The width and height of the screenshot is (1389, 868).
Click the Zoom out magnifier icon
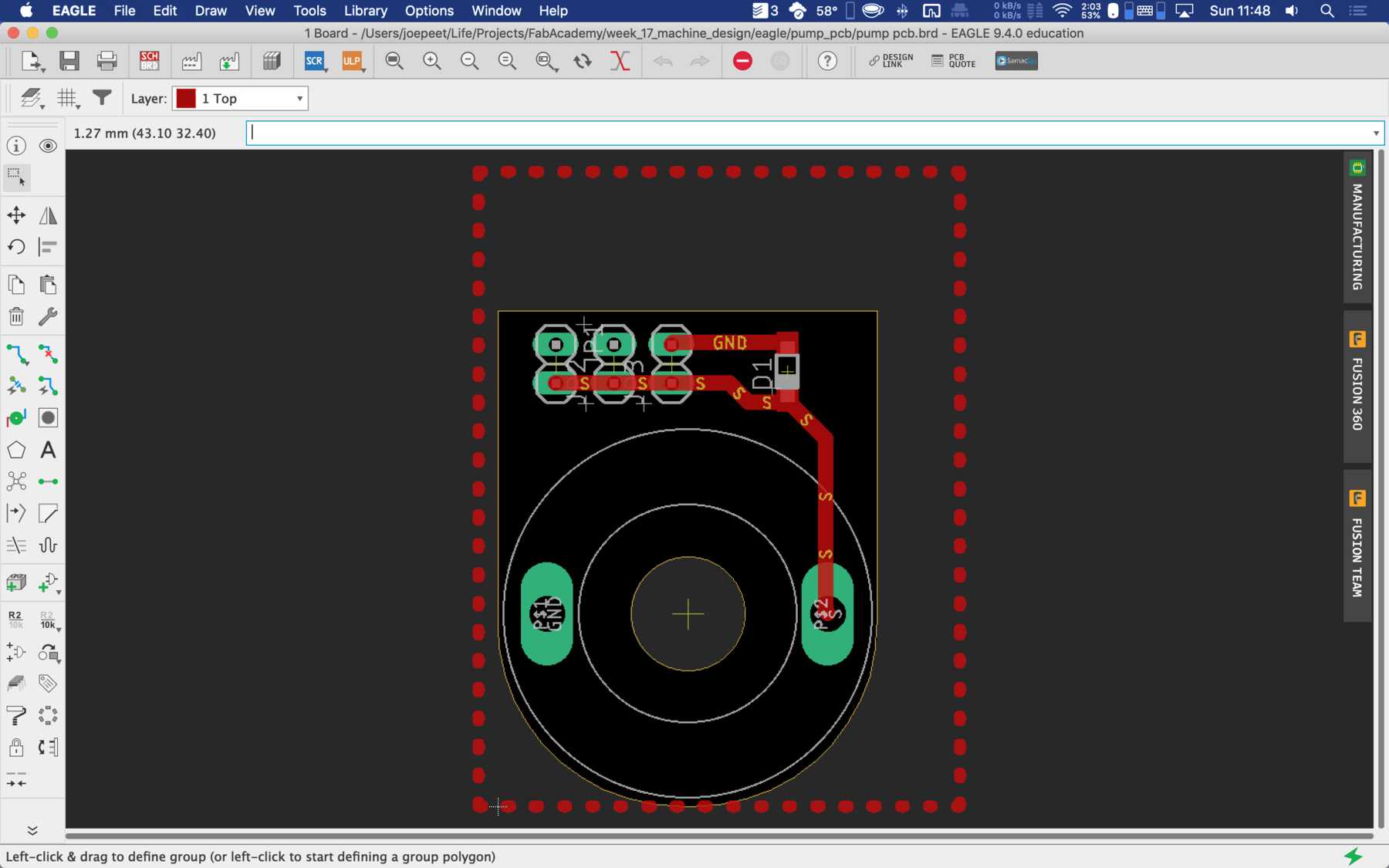469,61
